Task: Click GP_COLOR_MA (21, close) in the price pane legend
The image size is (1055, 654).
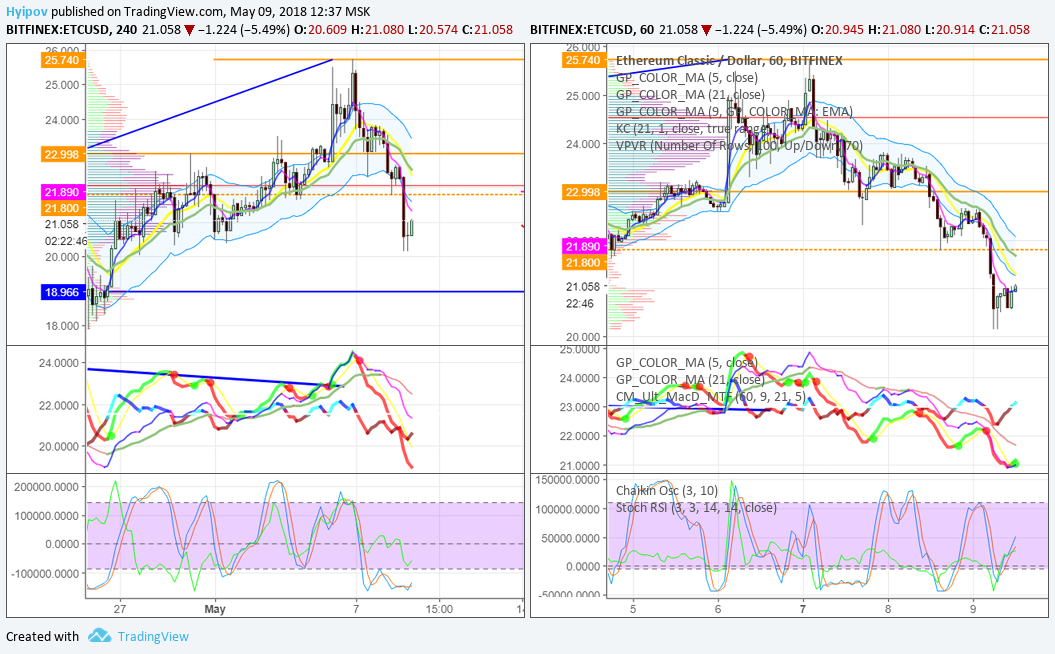Action: point(690,94)
